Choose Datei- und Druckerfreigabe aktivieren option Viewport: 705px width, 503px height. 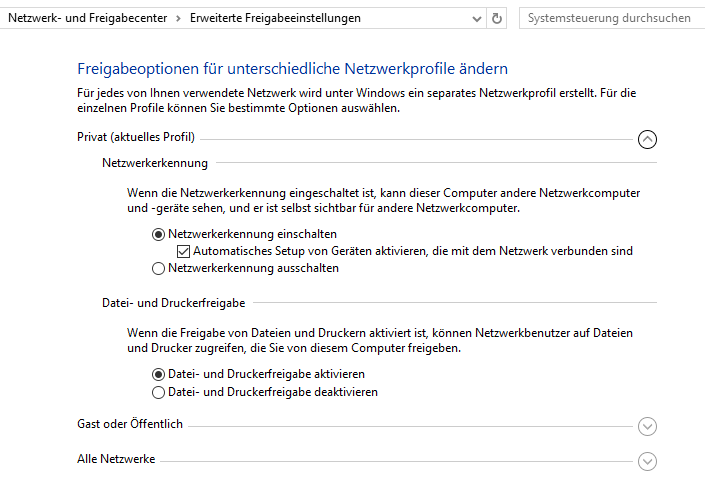coord(158,374)
